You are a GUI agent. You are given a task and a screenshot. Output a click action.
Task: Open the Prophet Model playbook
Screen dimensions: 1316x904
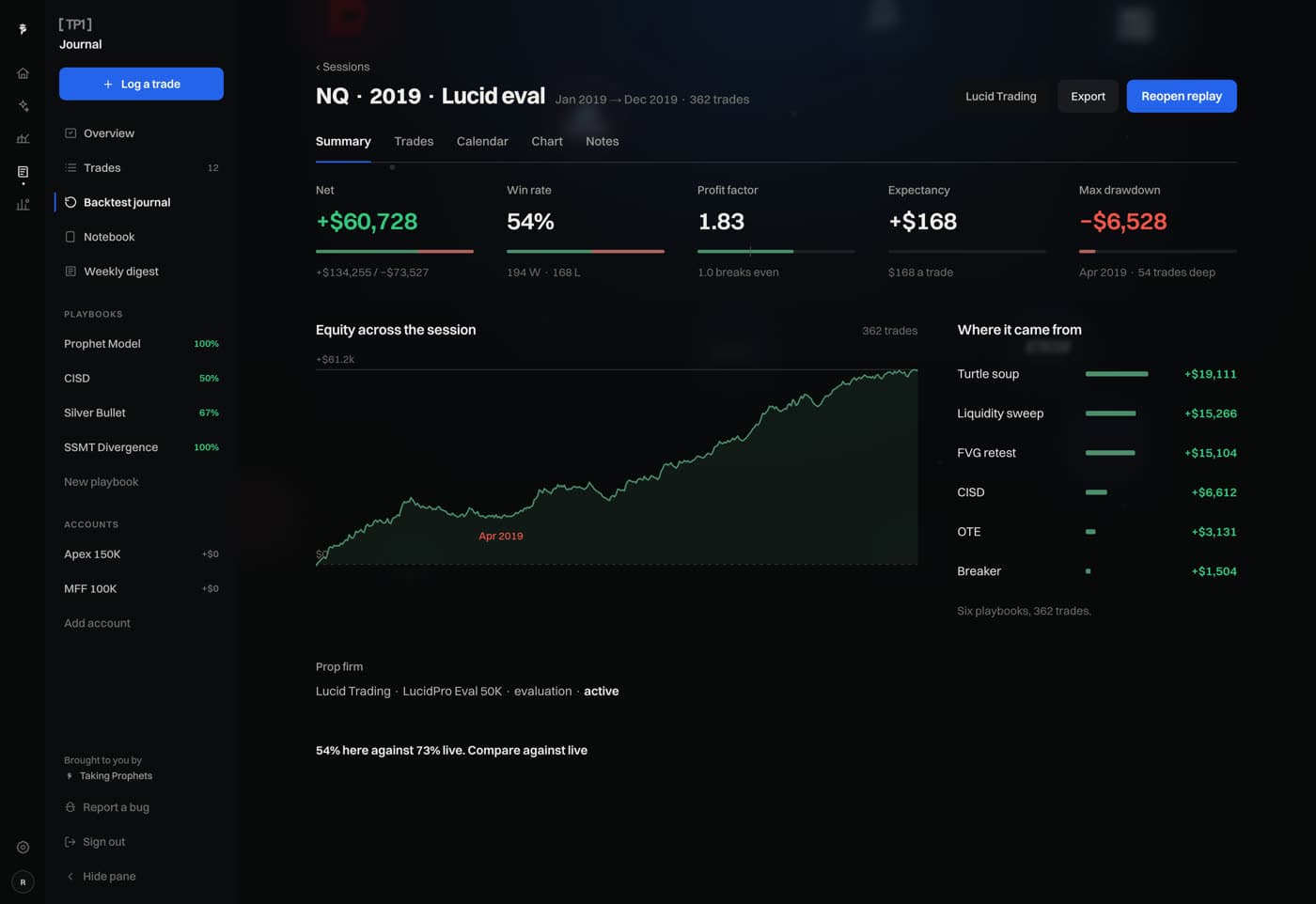point(141,344)
